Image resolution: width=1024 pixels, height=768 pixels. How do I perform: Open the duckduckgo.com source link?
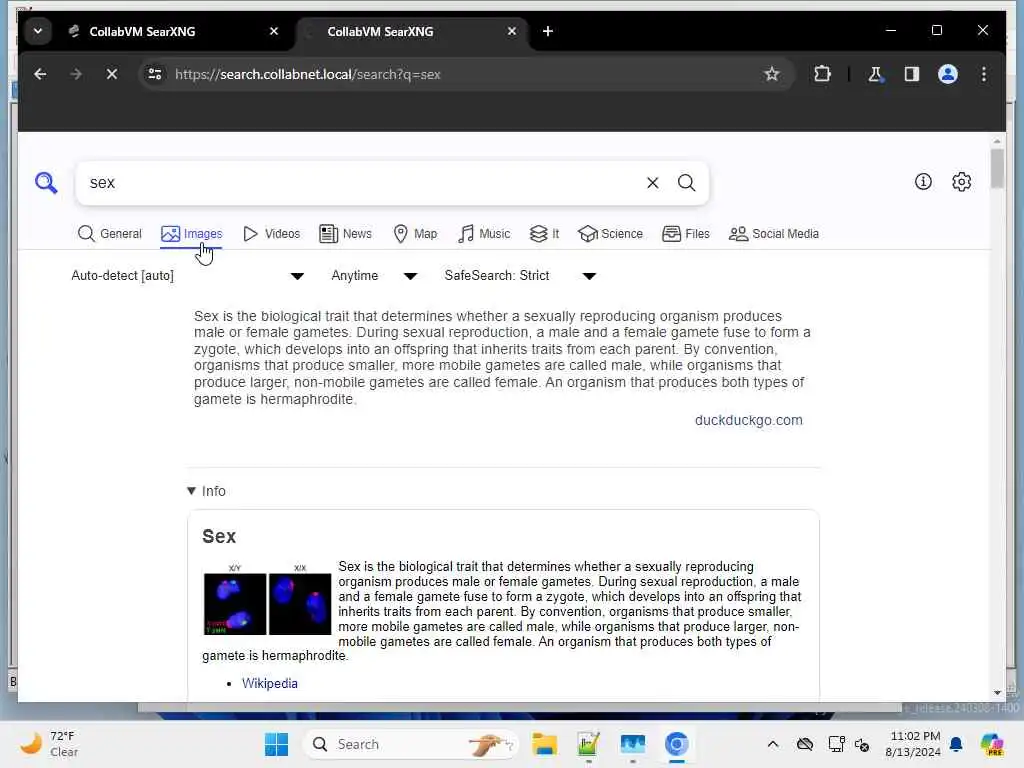748,420
